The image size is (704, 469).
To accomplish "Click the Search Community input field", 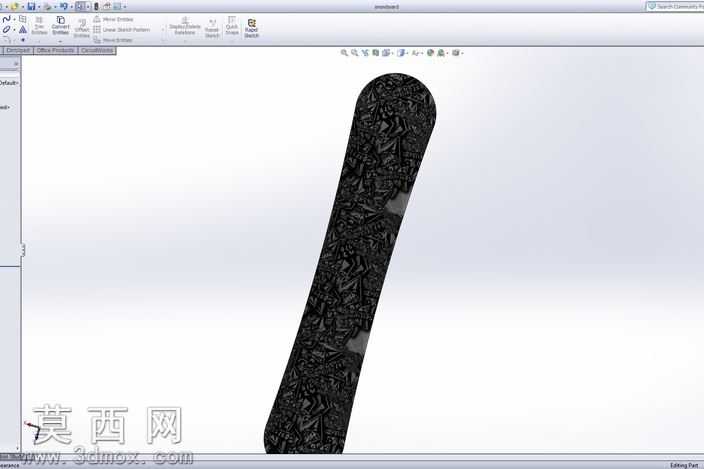I will (x=676, y=6).
